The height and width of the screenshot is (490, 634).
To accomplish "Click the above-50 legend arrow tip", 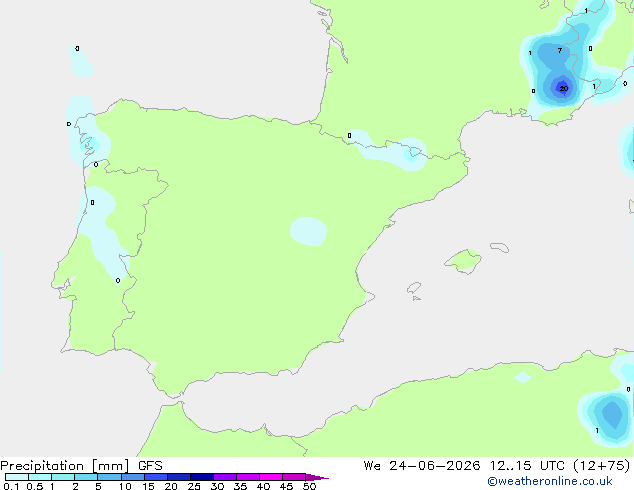I will [317, 477].
